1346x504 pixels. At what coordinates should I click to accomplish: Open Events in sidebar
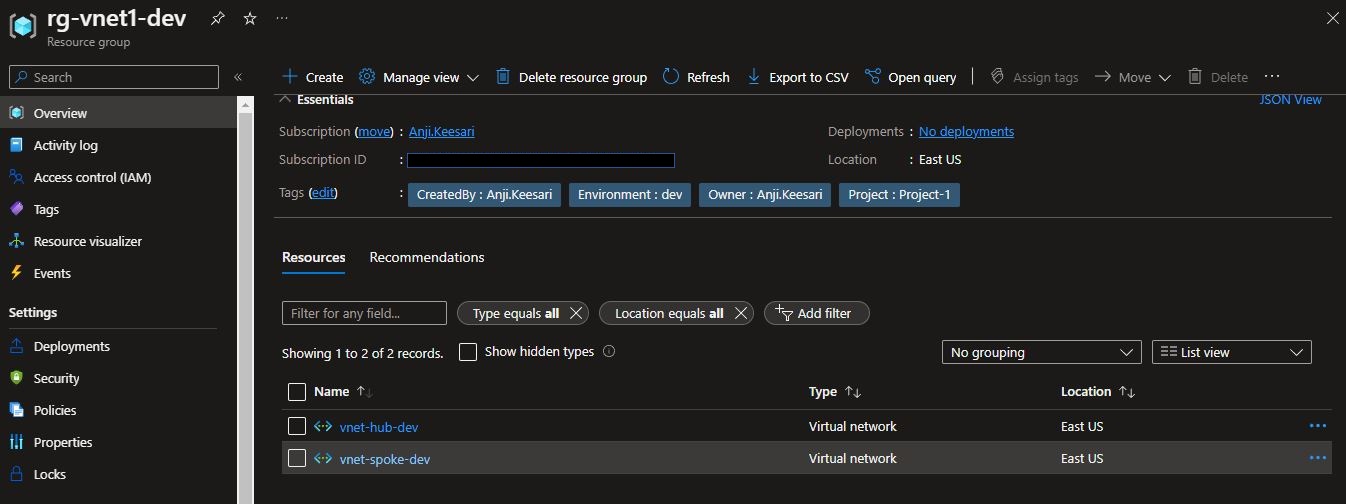[x=119, y=273]
